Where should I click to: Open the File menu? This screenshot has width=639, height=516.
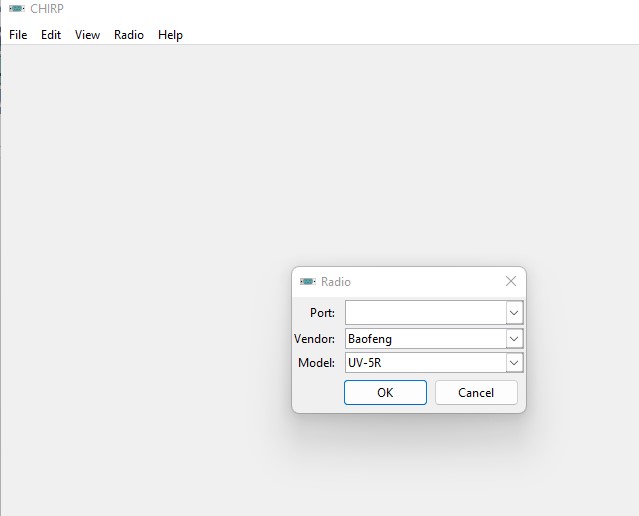pos(18,35)
